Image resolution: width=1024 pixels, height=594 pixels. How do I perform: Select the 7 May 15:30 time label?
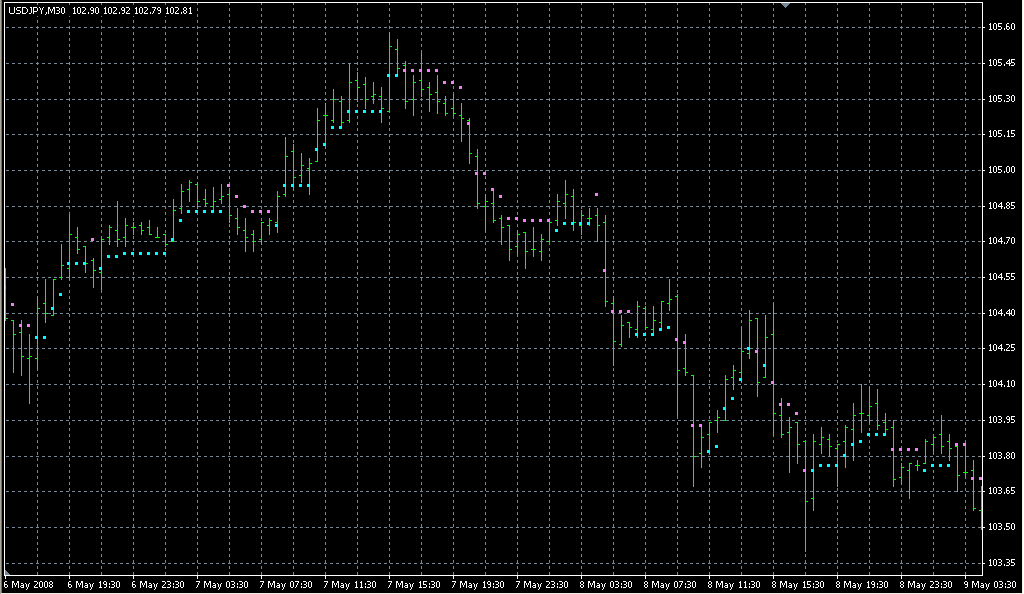[x=414, y=584]
